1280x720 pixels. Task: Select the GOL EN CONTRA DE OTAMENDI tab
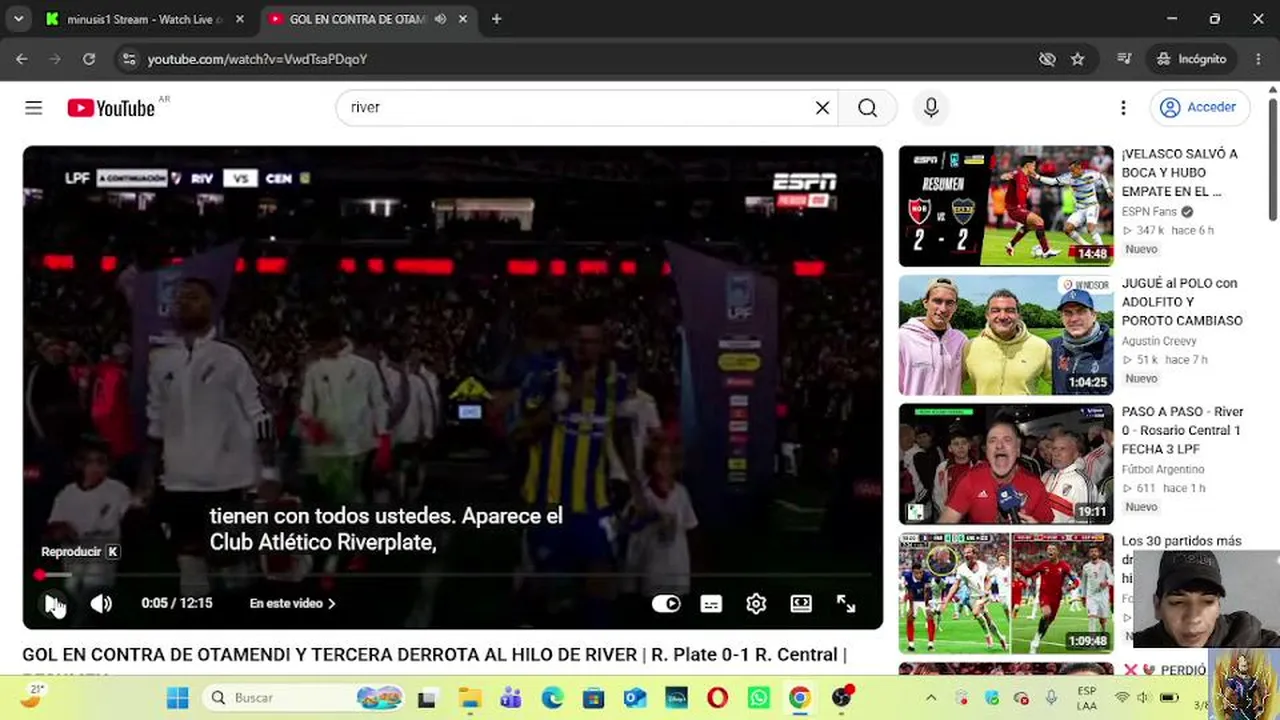(358, 19)
